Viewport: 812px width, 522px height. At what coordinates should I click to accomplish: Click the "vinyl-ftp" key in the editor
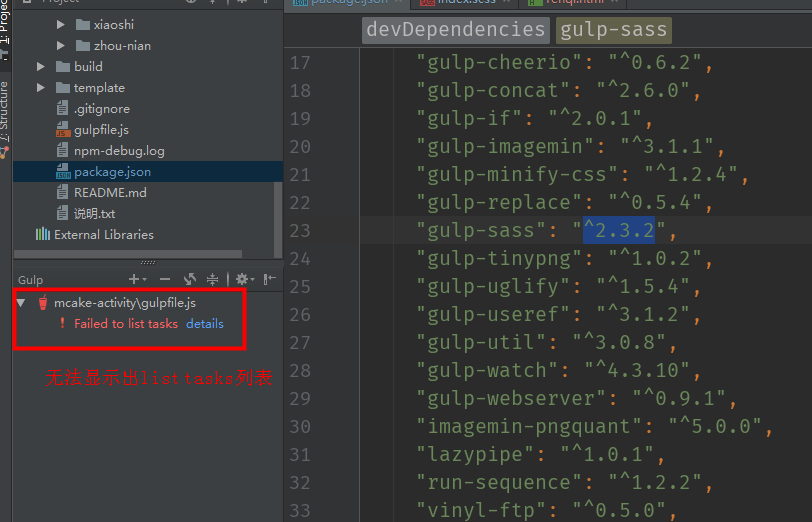[482, 510]
